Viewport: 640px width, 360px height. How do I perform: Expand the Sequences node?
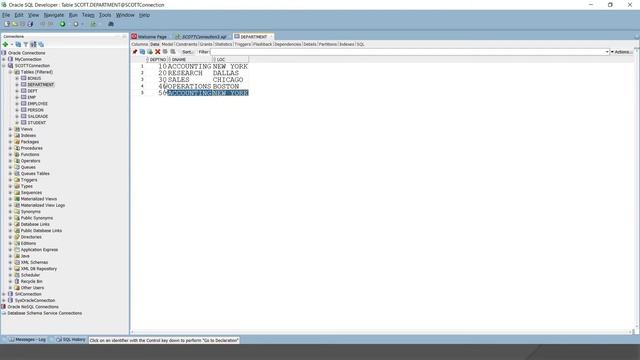(11, 193)
